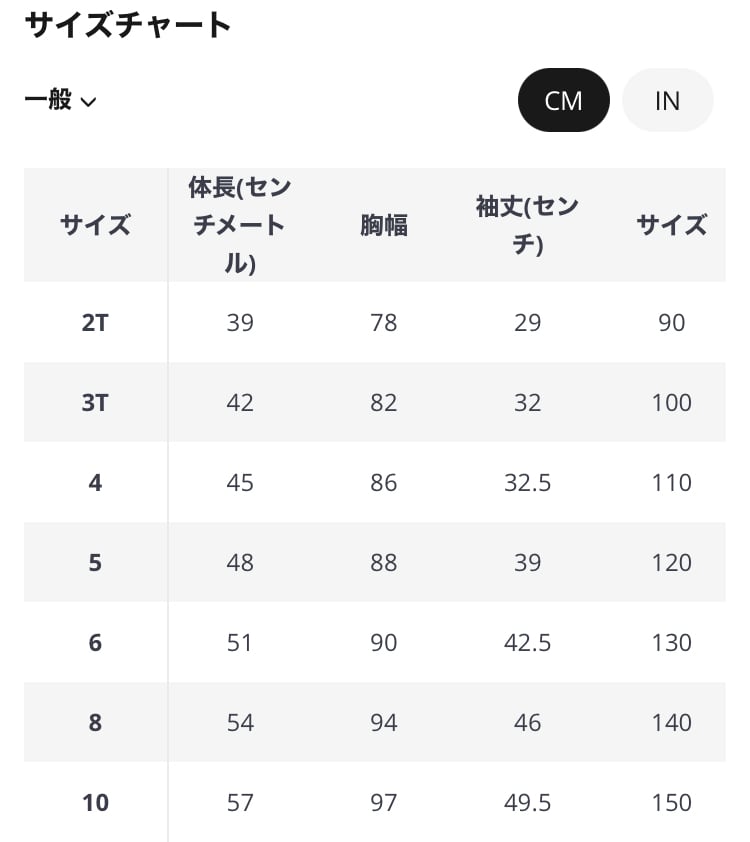Image resolution: width=750 pixels, height=842 pixels.
Task: Expand the 一般 dropdown chevron
Action: coord(88,101)
